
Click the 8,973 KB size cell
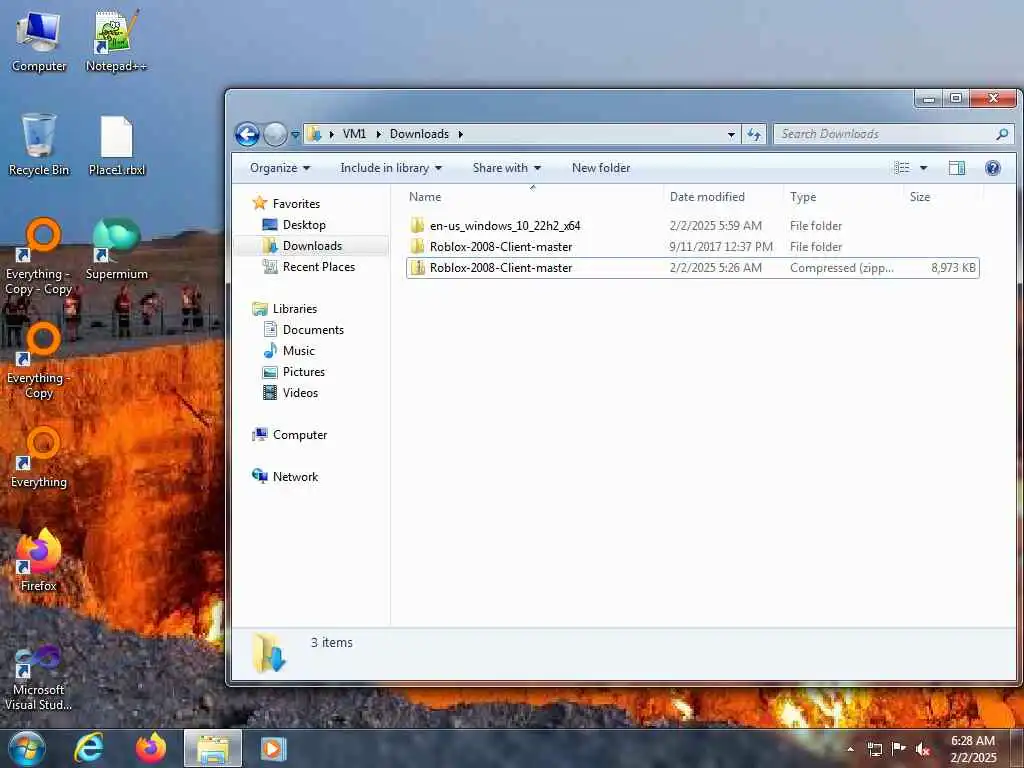click(953, 268)
